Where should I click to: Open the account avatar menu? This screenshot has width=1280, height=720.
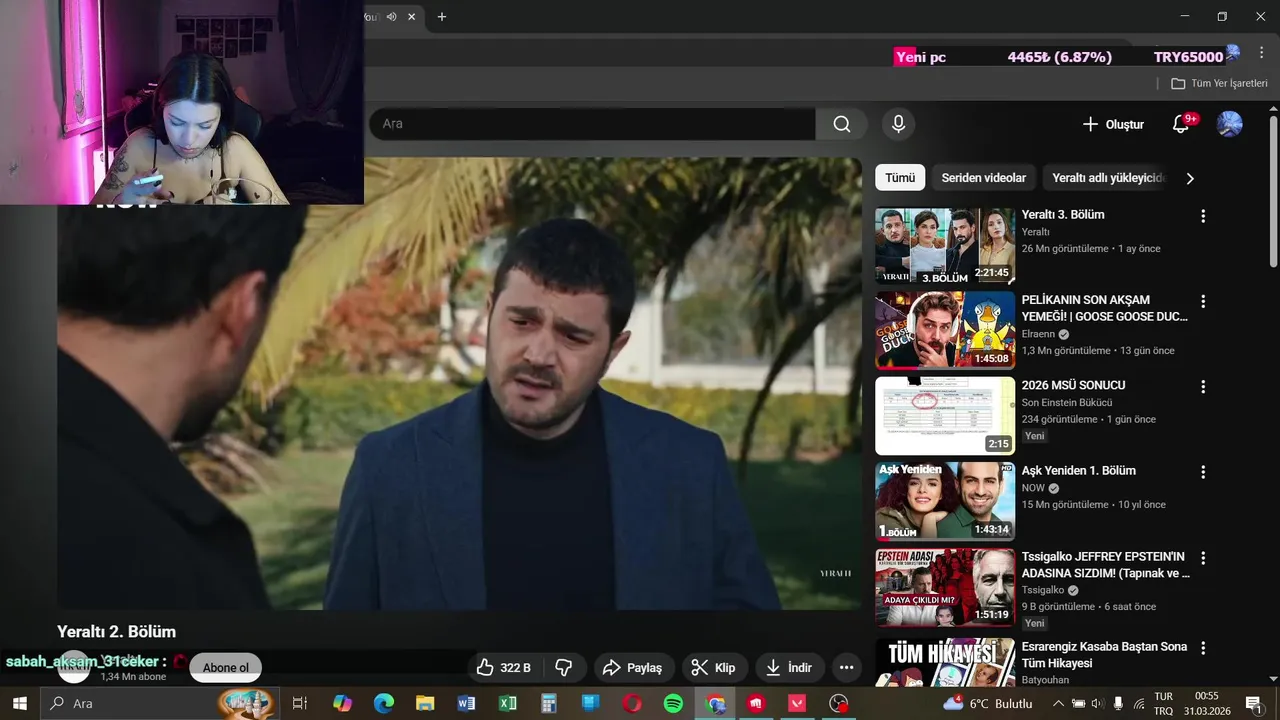[x=1229, y=124]
